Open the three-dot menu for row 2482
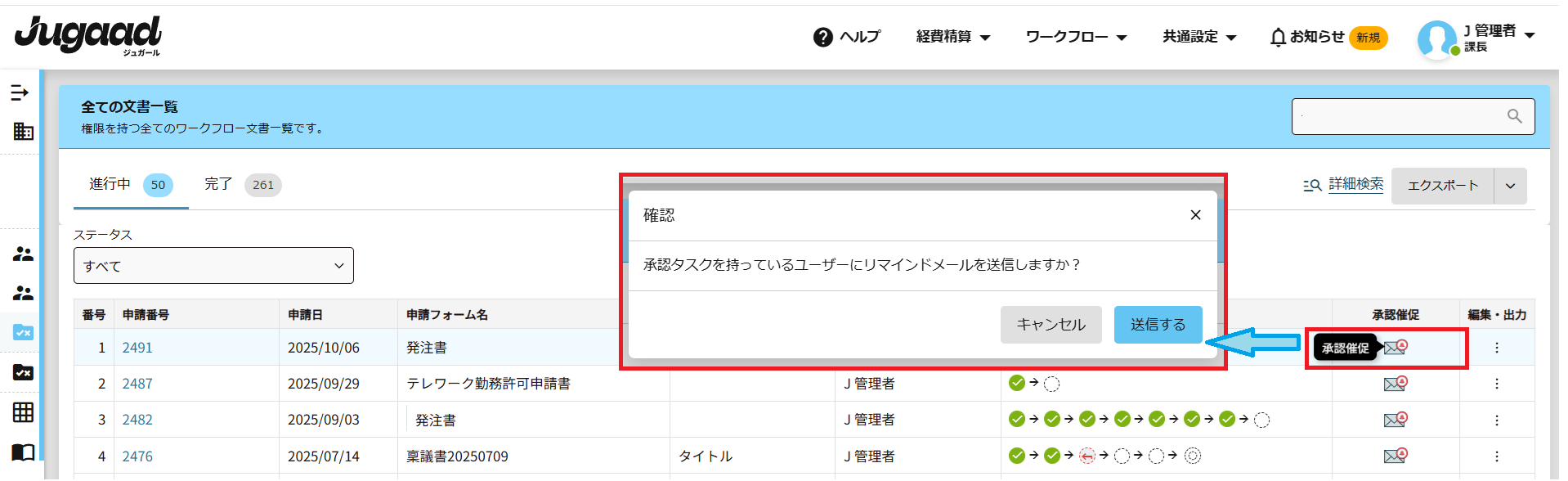This screenshot has width=1568, height=481. tap(1496, 420)
